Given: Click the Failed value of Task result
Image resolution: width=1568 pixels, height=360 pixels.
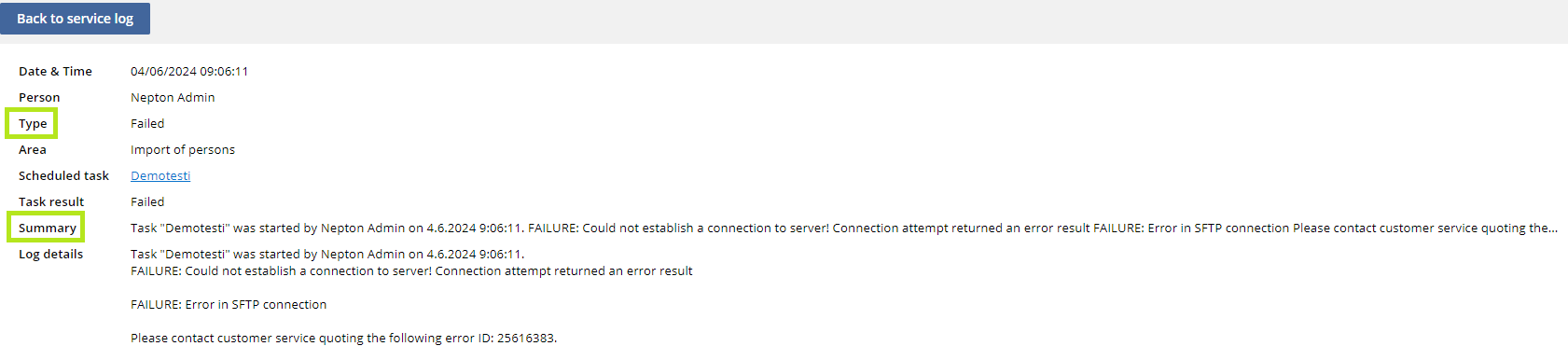Looking at the screenshot, I should point(147,201).
